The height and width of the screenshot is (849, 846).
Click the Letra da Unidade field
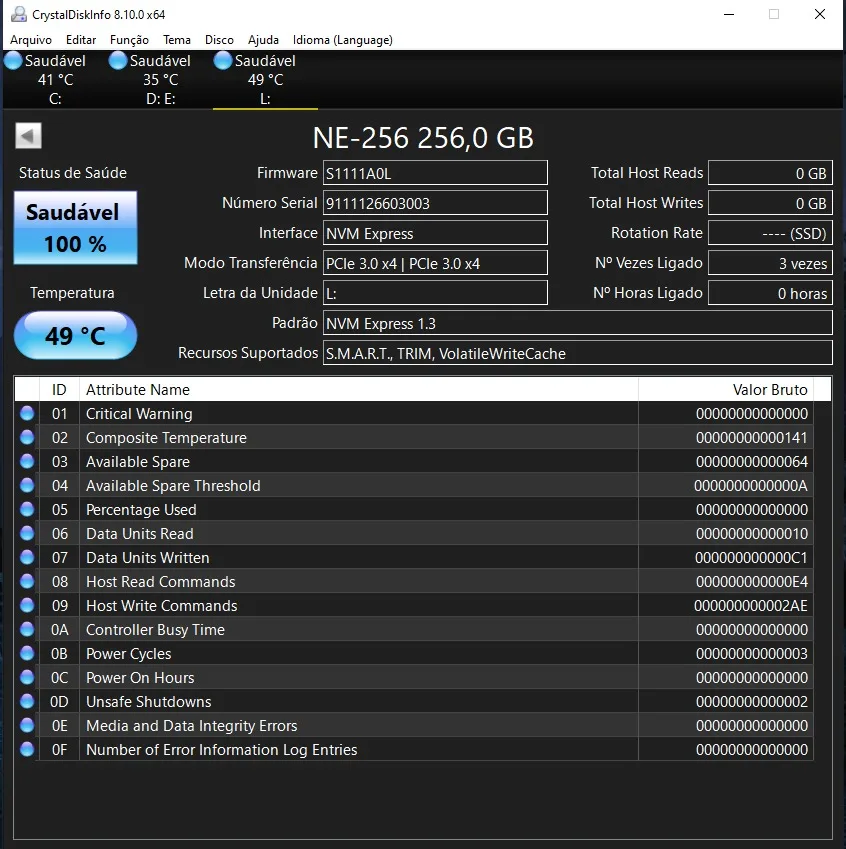(435, 293)
